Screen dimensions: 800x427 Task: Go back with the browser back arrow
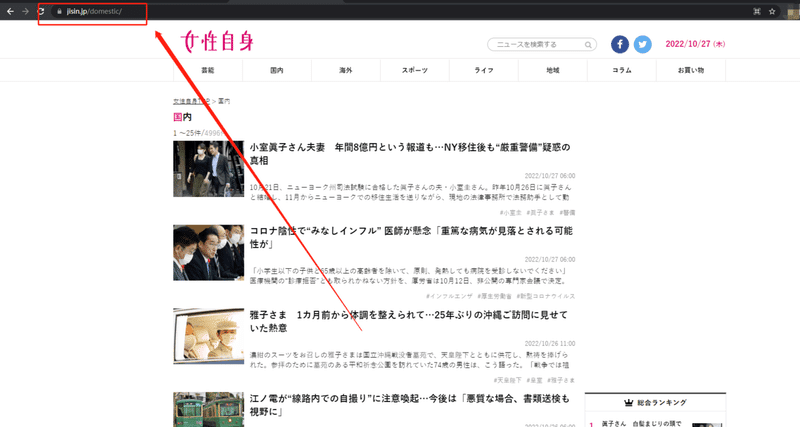[x=10, y=11]
